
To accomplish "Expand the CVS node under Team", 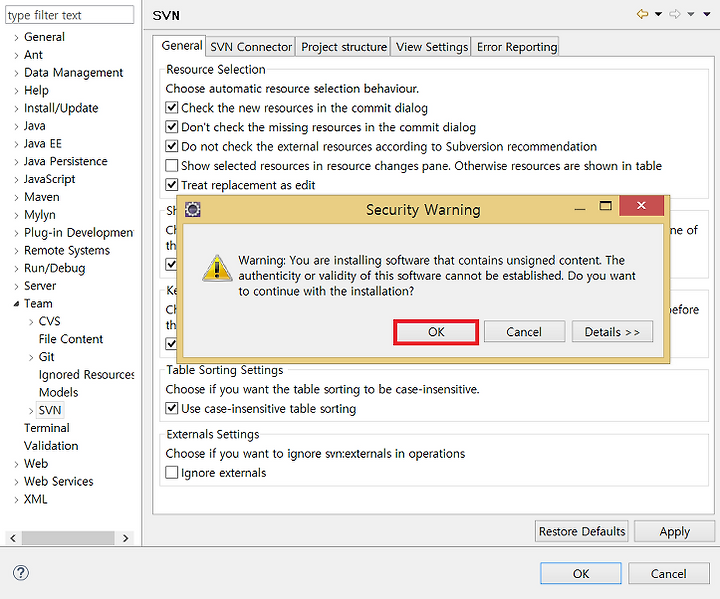I will pyautogui.click(x=31, y=322).
